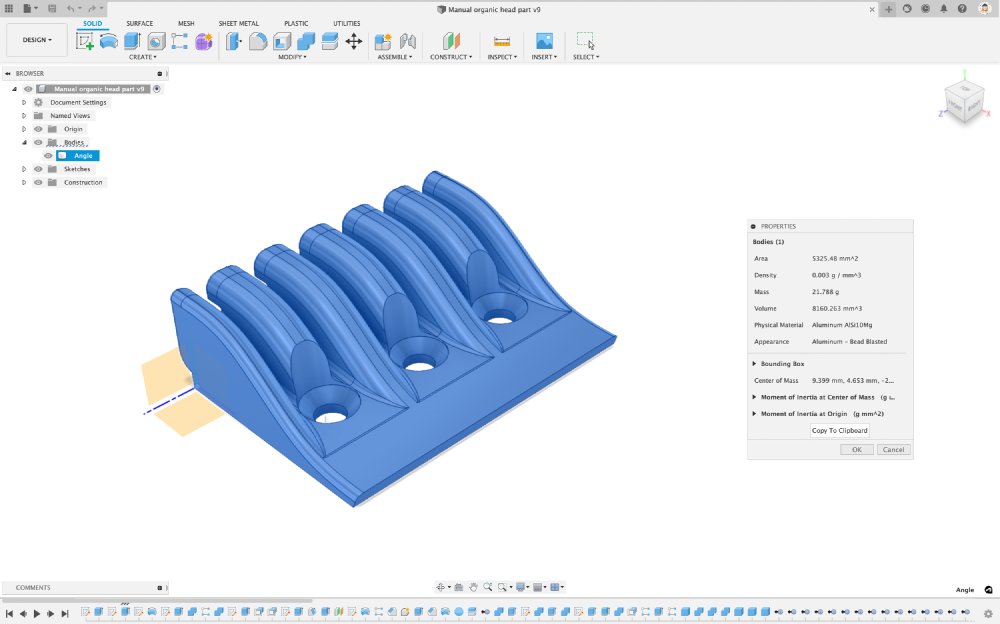Image resolution: width=1000 pixels, height=624 pixels.
Task: Jump to timeline start
Action: (10, 613)
